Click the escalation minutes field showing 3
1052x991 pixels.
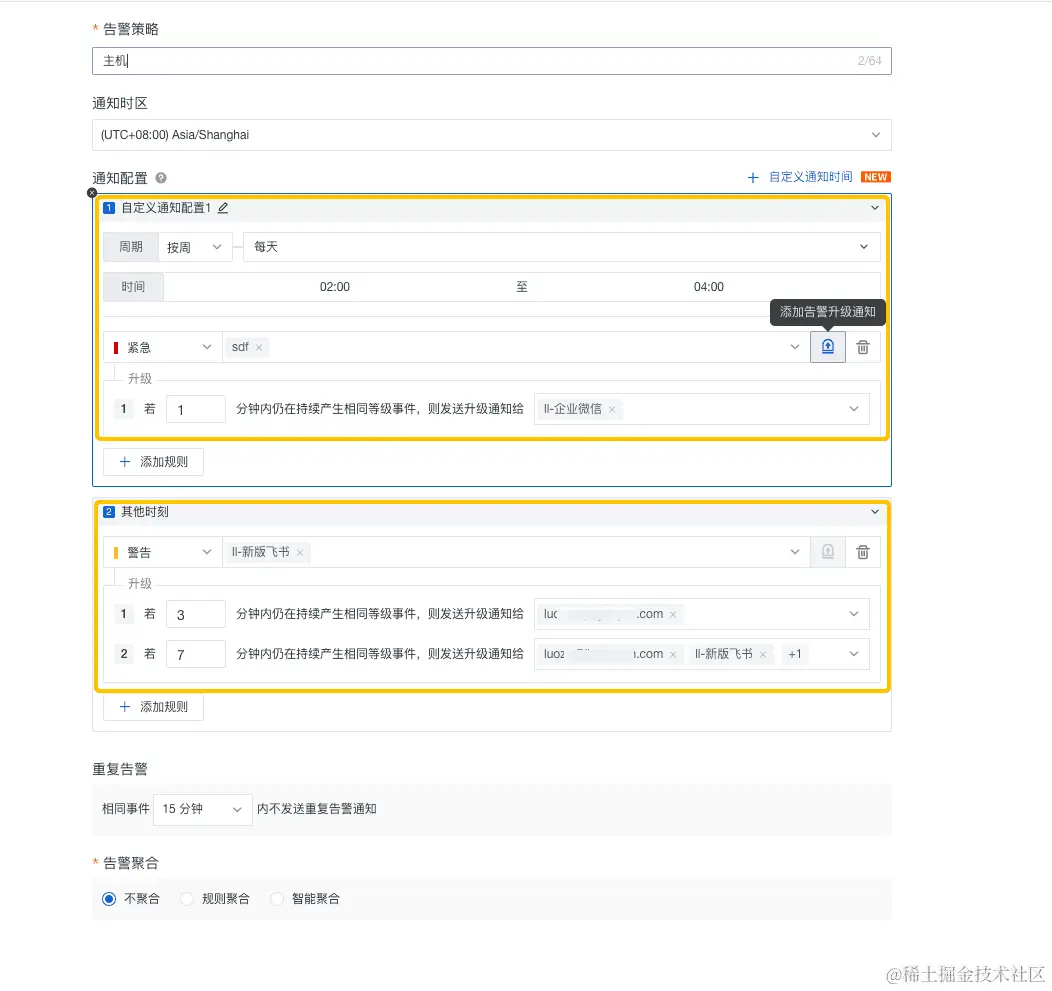click(196, 615)
